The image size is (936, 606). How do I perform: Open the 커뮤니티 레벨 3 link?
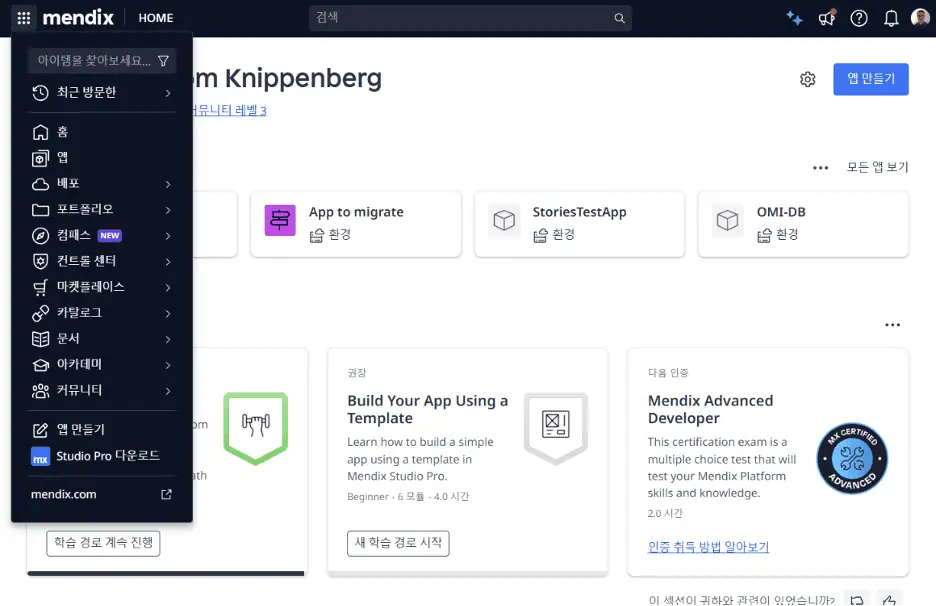click(x=229, y=110)
